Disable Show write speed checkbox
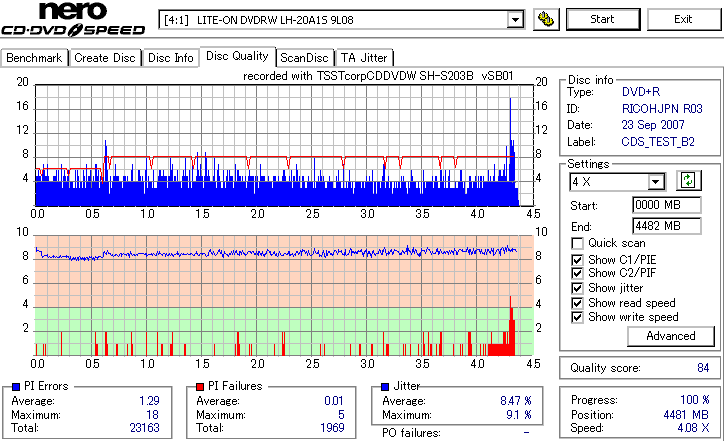The height and width of the screenshot is (441, 724). coord(577,317)
